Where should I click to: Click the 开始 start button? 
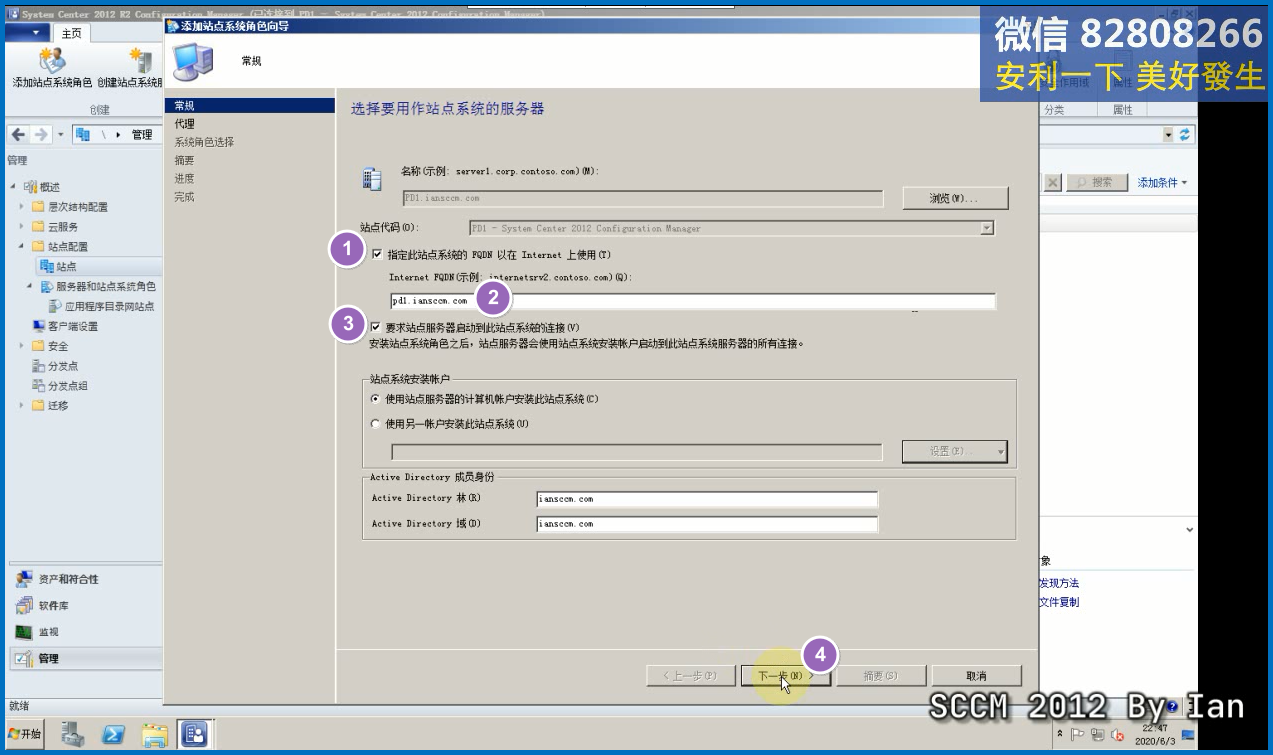(x=24, y=734)
